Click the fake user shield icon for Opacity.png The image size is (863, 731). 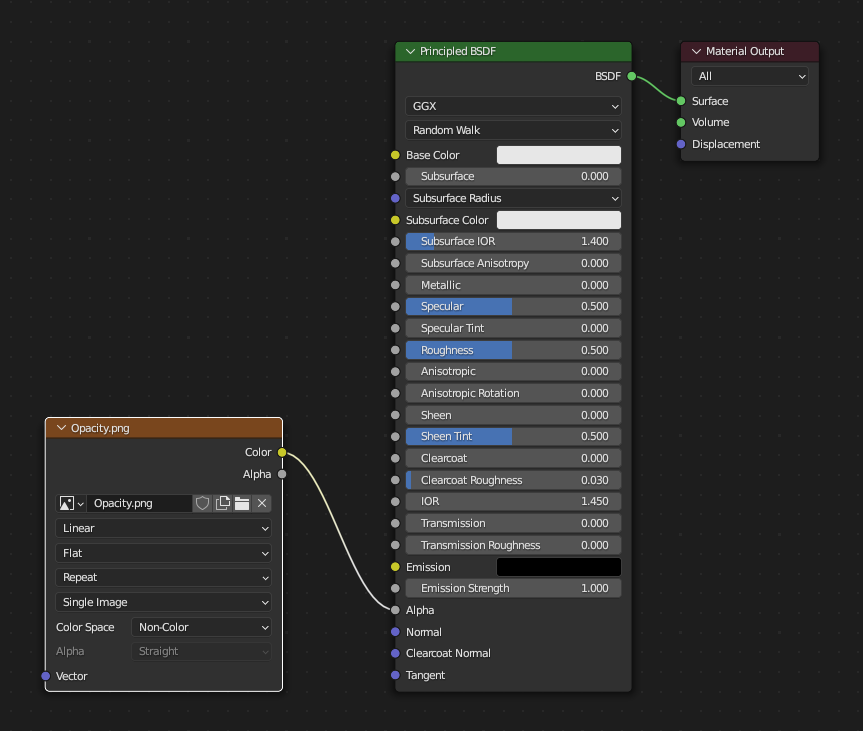(x=203, y=503)
